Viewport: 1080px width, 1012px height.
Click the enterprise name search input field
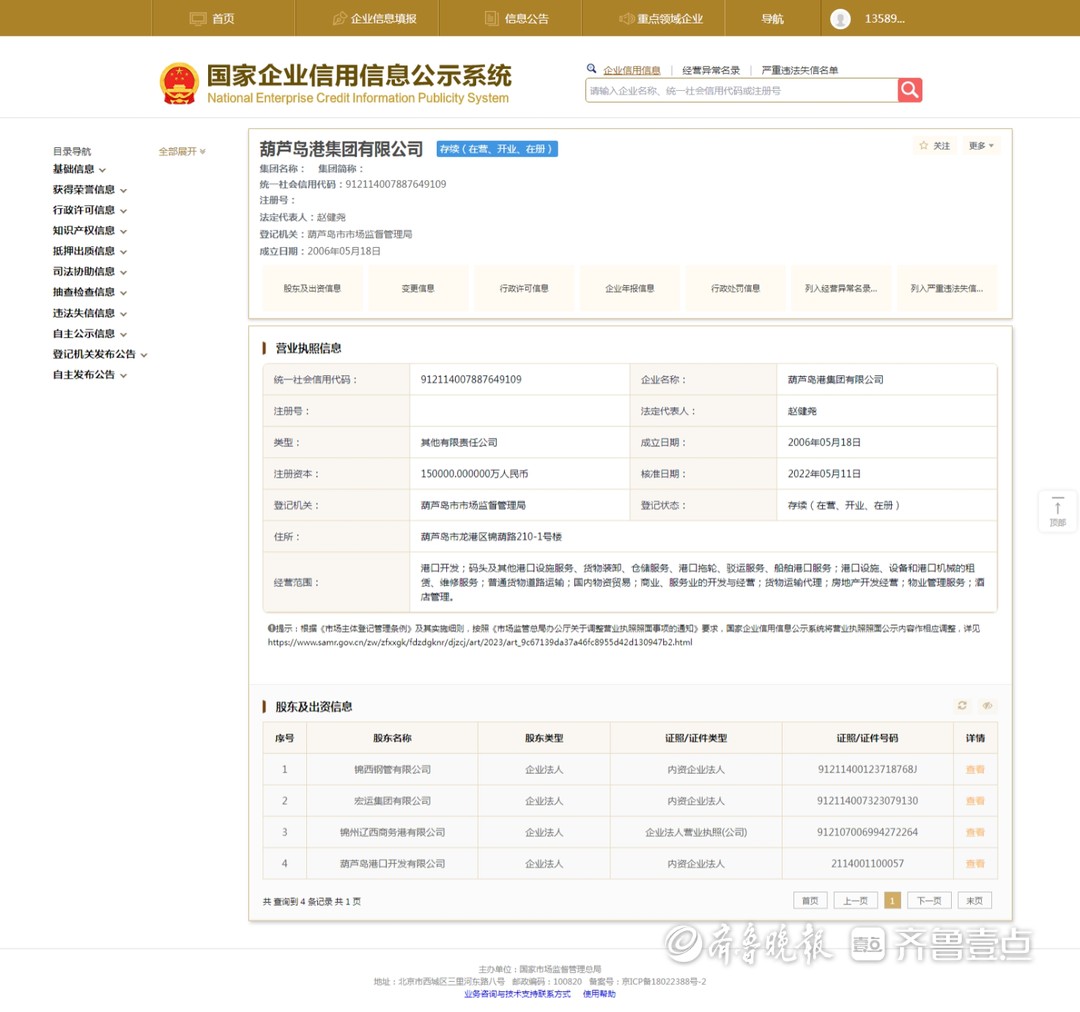[741, 90]
